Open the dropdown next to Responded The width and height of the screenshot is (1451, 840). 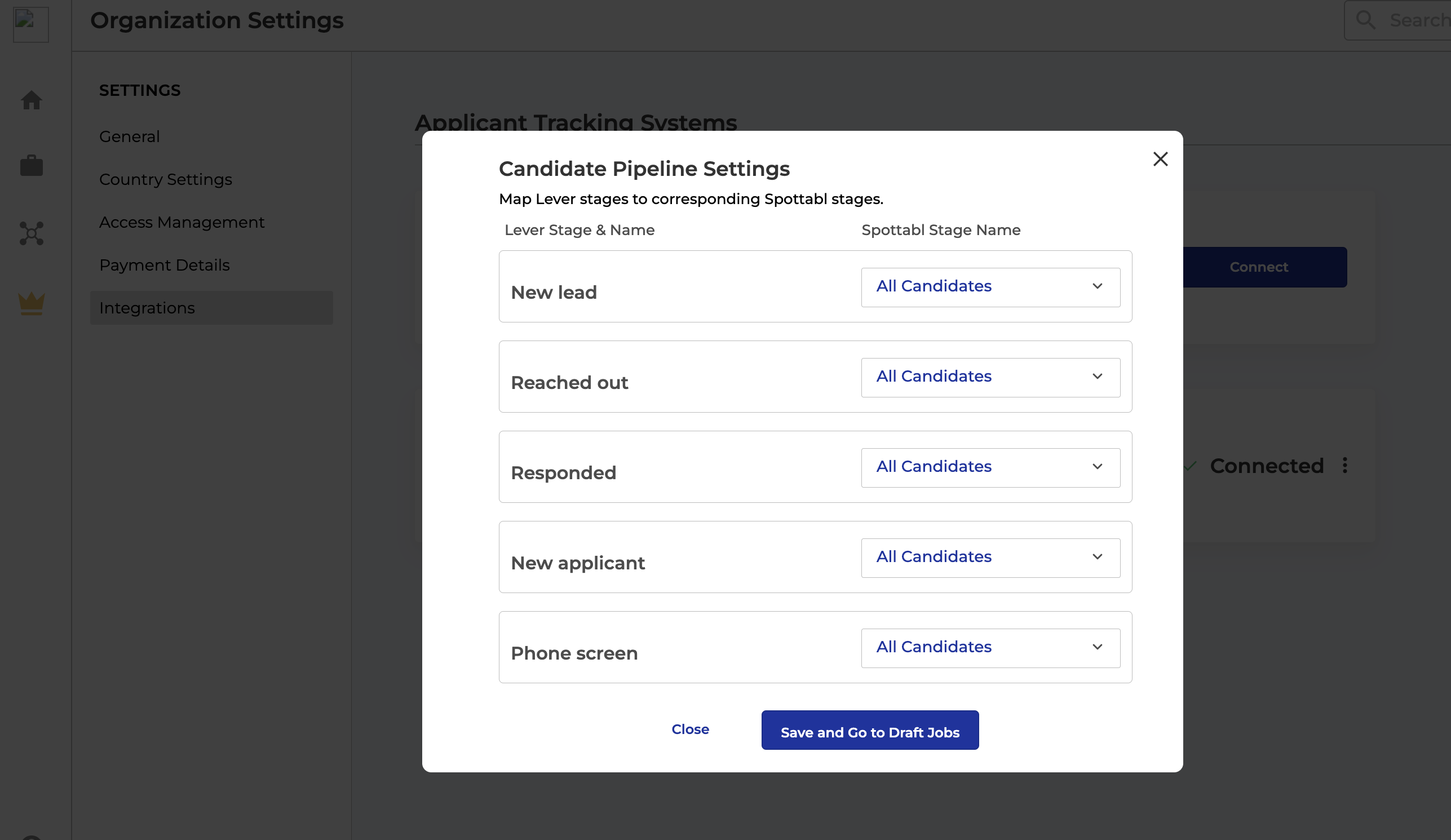[989, 467]
